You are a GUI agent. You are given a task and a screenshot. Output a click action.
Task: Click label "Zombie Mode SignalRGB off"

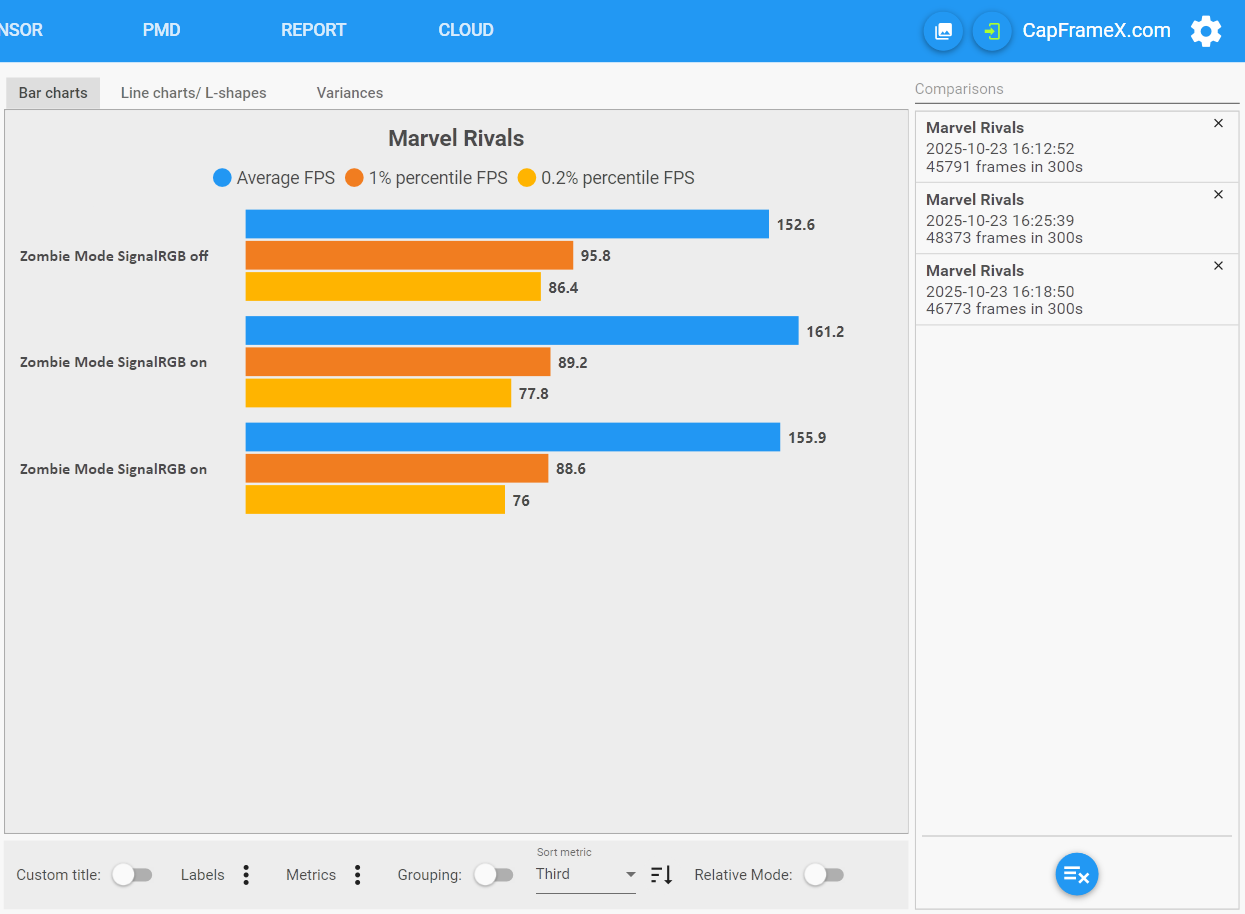(x=114, y=256)
